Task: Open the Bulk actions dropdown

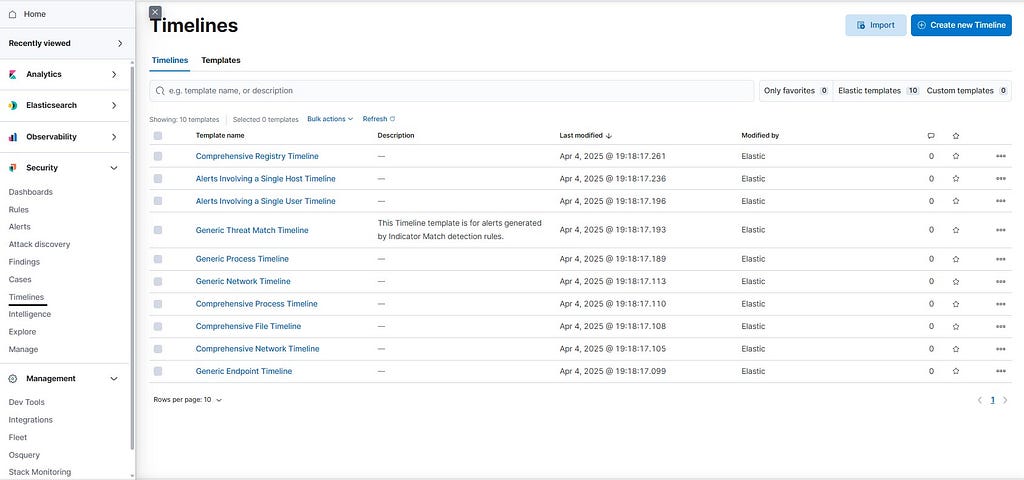Action: coord(330,119)
